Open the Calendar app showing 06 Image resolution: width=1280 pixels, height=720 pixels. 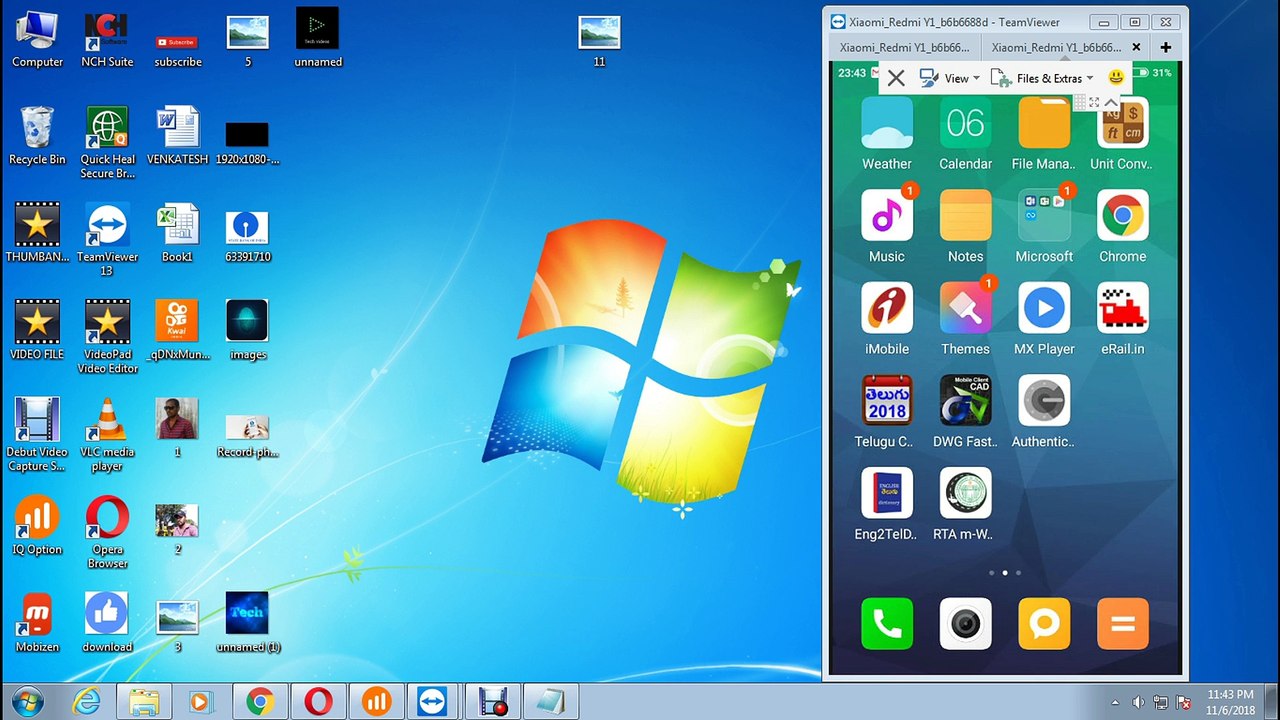tap(965, 124)
